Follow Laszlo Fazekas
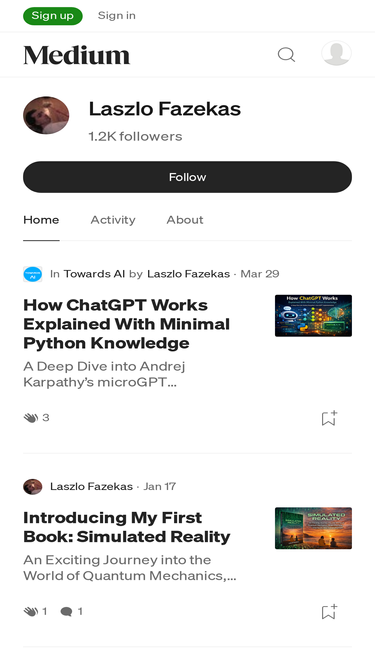 pyautogui.click(x=188, y=177)
